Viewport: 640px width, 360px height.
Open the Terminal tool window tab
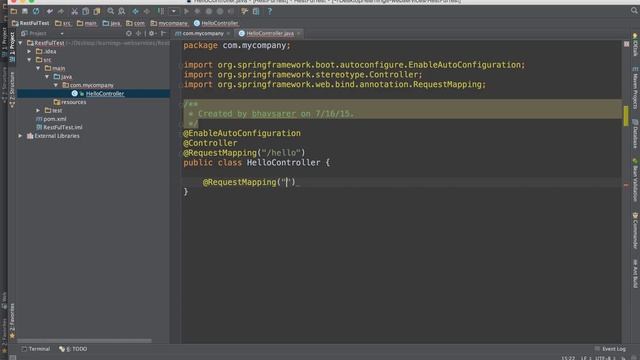[36, 349]
